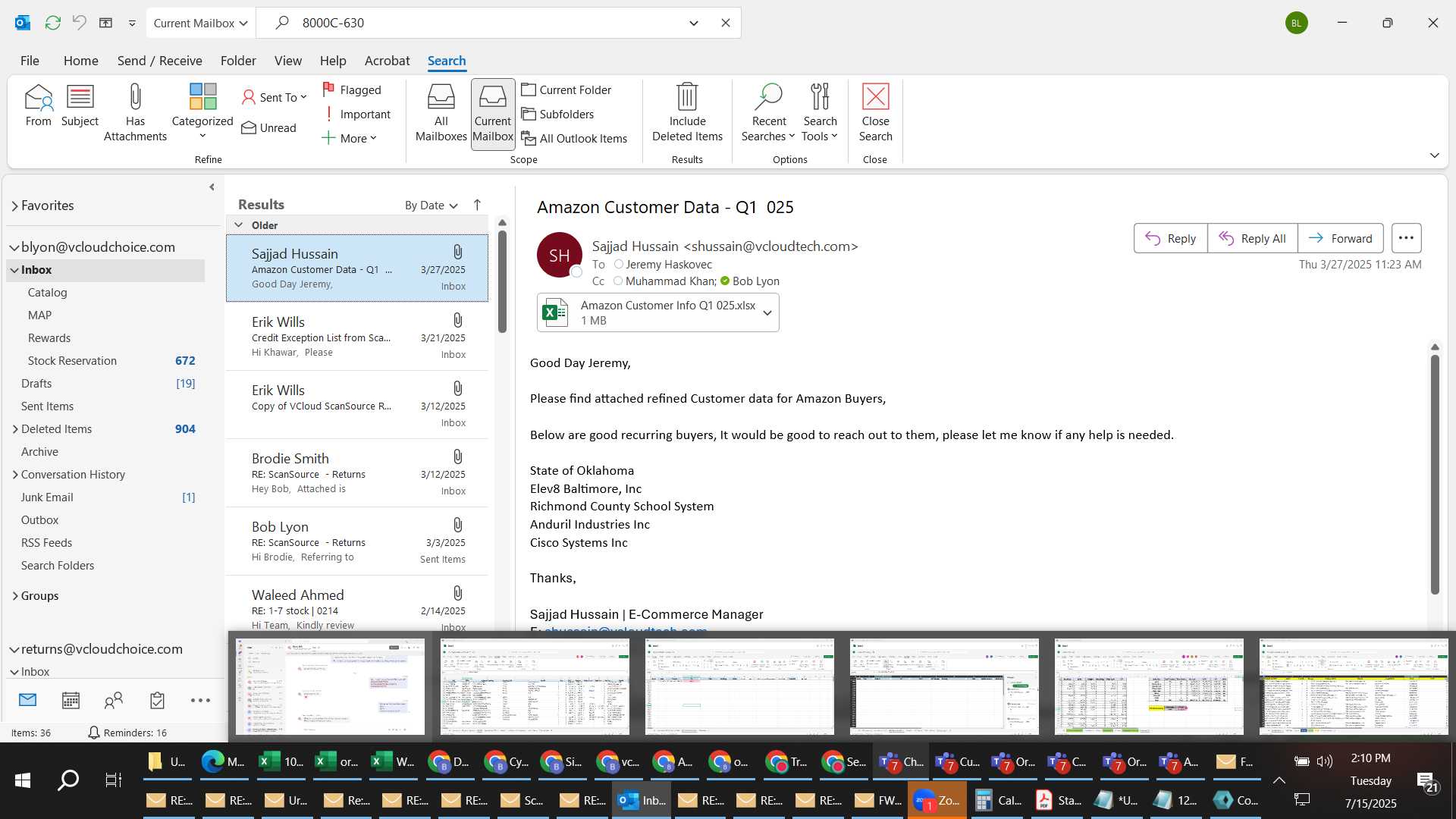Viewport: 1456px width, 819px height.
Task: Open the Acrobat tab
Action: click(387, 61)
